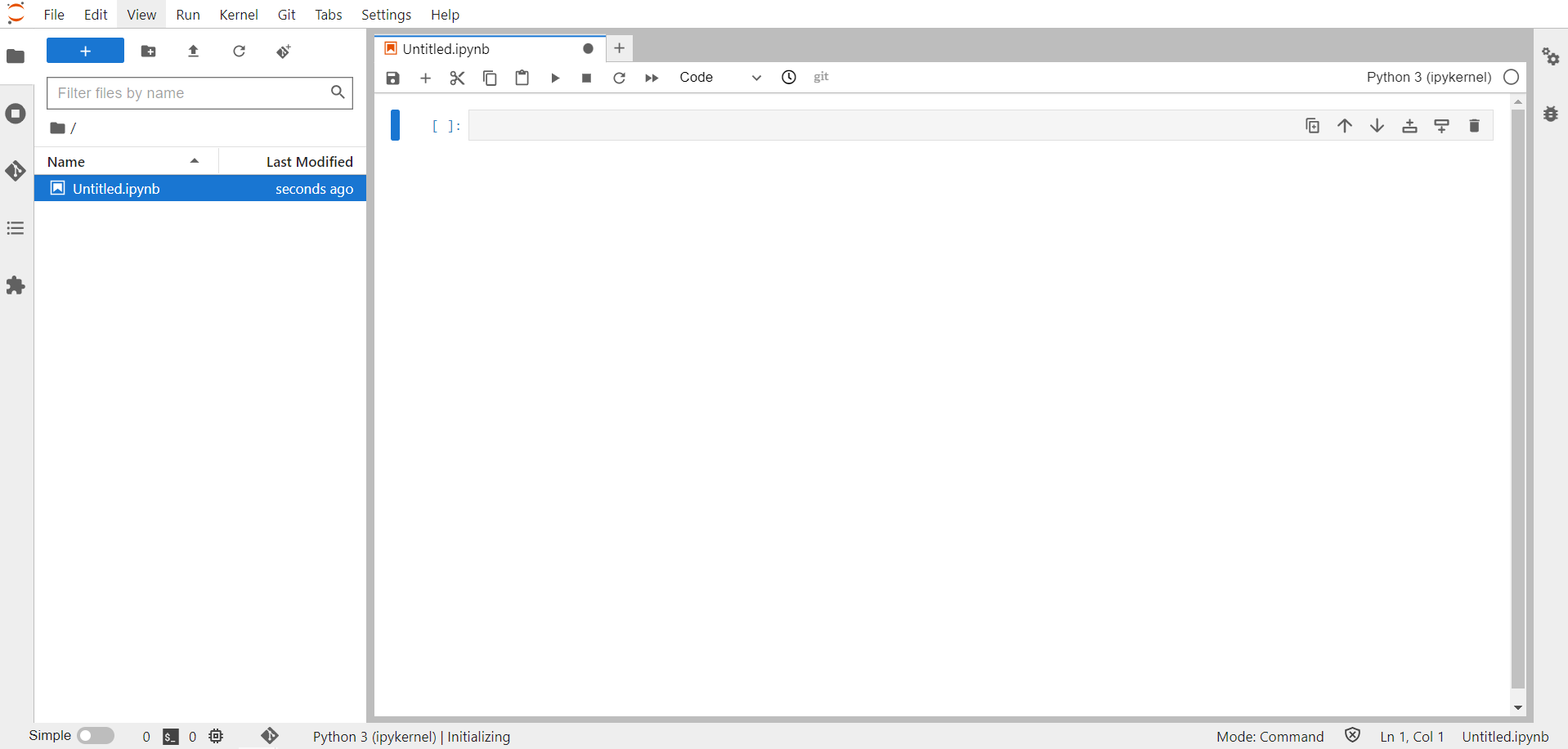Interrupt the kernel with stop icon
Image resolution: width=1568 pixels, height=749 pixels.
click(587, 78)
